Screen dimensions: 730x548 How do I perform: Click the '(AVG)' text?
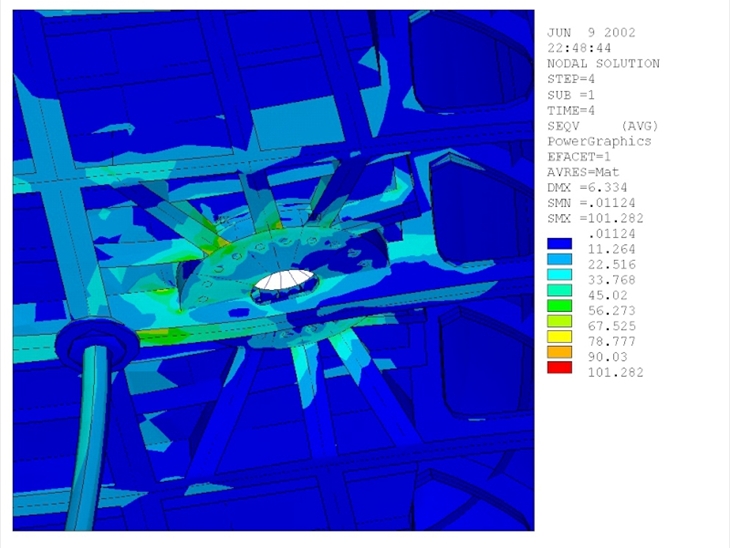click(x=639, y=126)
